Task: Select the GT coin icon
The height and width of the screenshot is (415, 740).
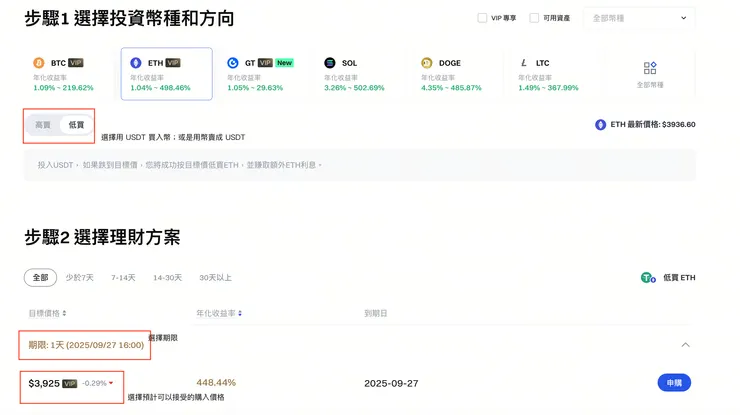Action: click(233, 63)
